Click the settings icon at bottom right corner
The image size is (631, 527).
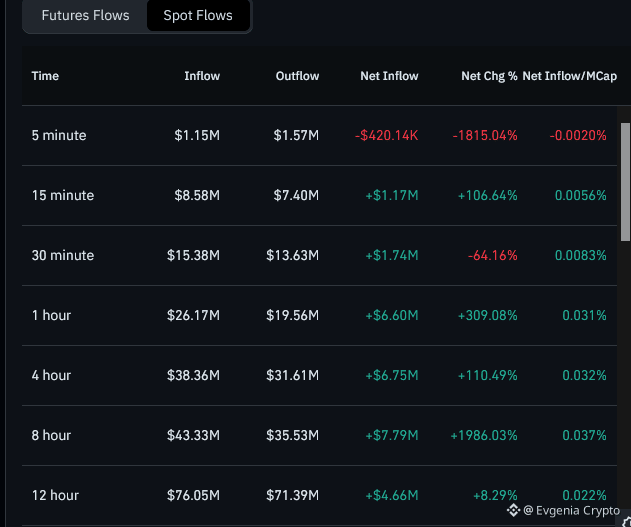coord(626,521)
